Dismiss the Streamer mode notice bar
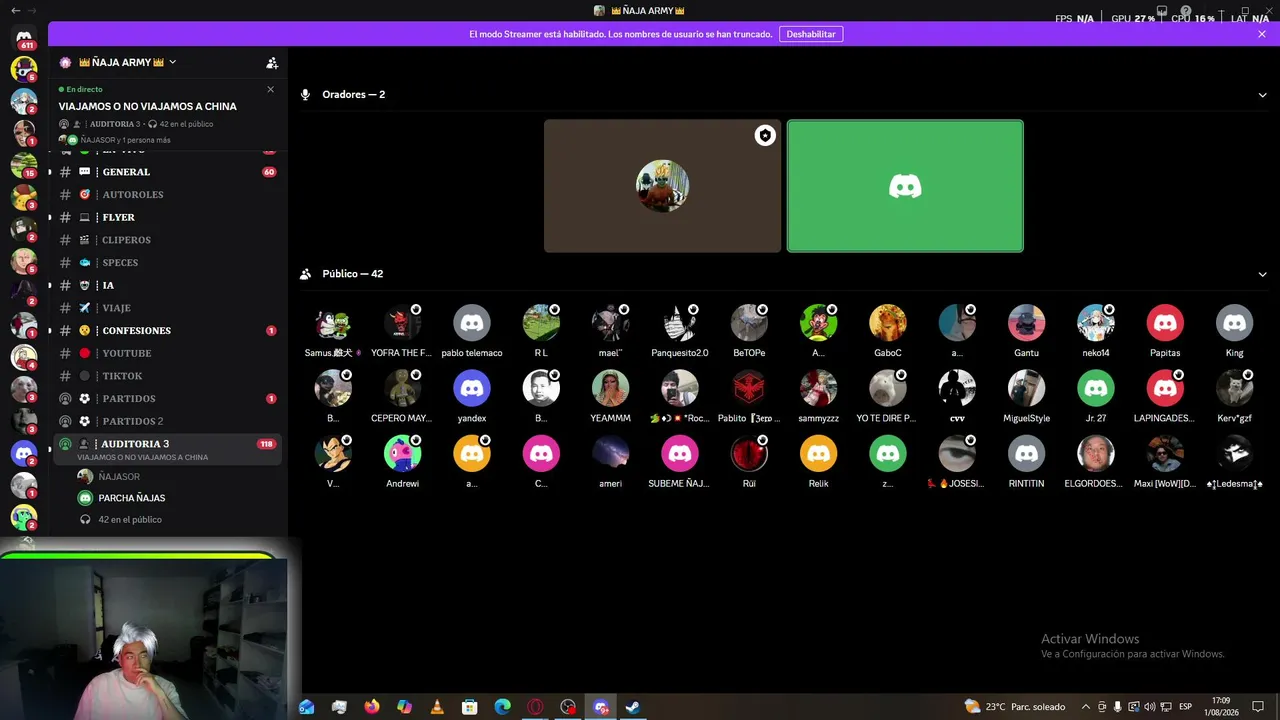This screenshot has width=1280, height=720. (x=1262, y=34)
